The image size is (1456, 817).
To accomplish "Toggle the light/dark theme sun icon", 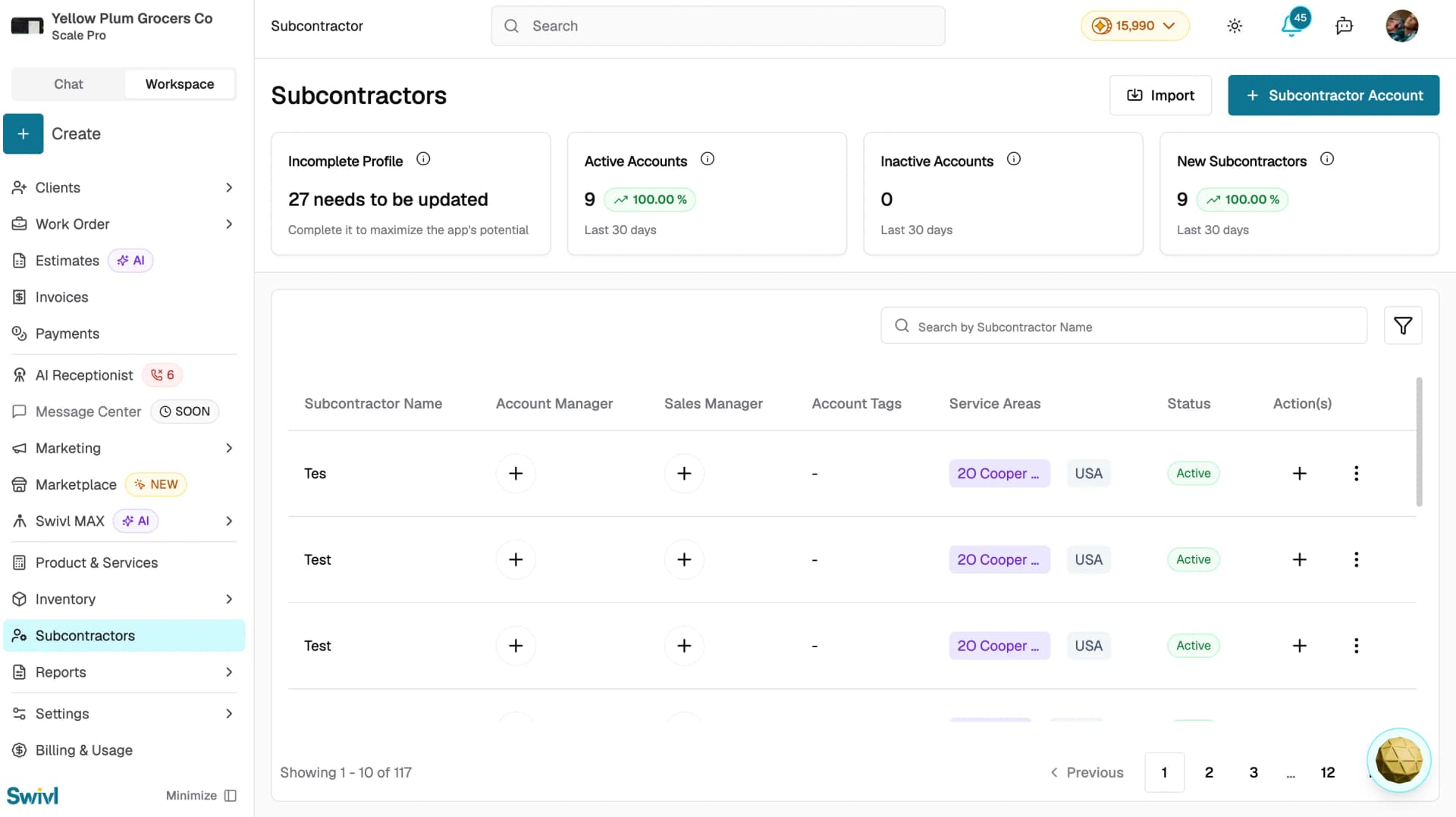I will [1235, 26].
